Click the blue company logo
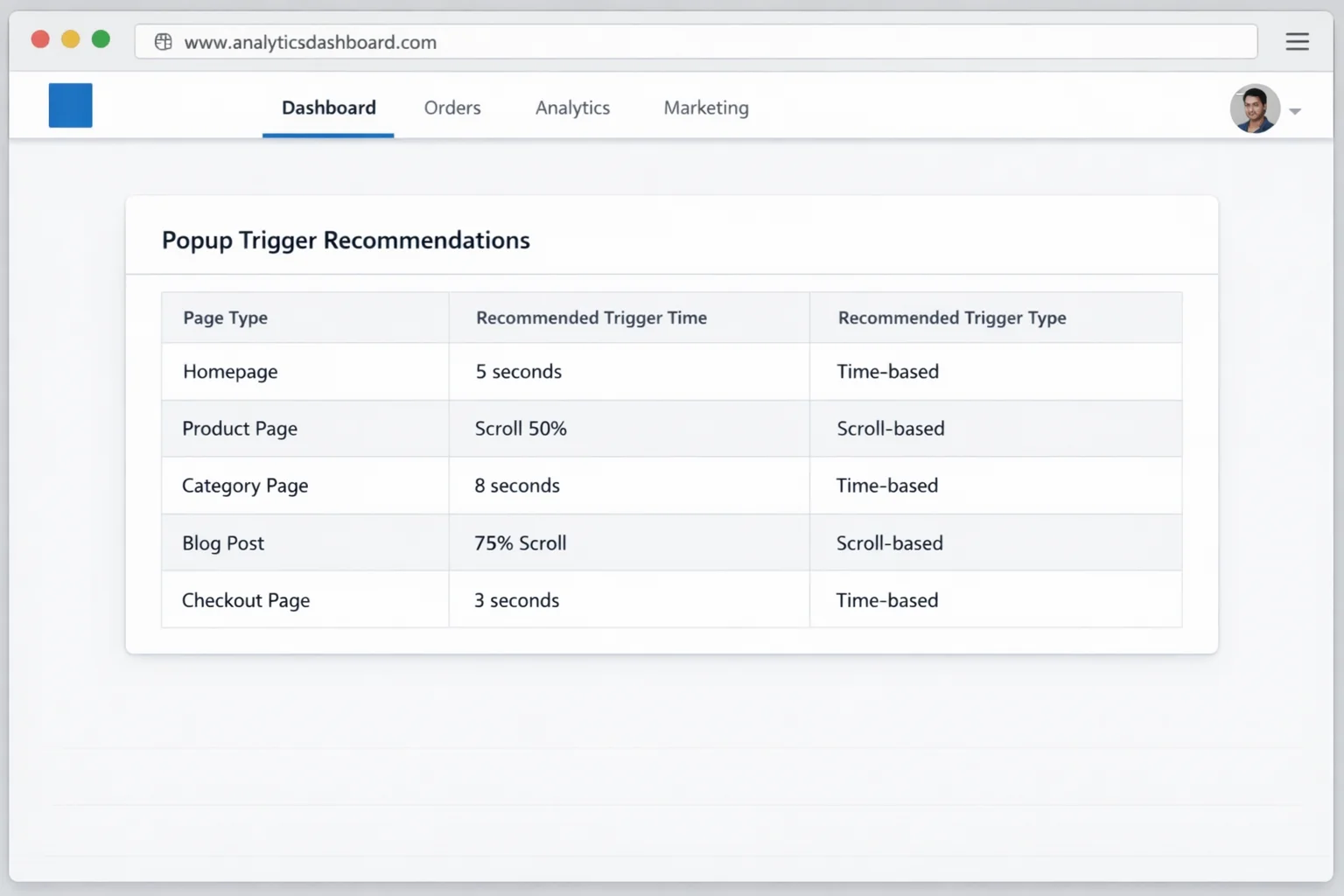The image size is (1344, 896). [x=70, y=105]
